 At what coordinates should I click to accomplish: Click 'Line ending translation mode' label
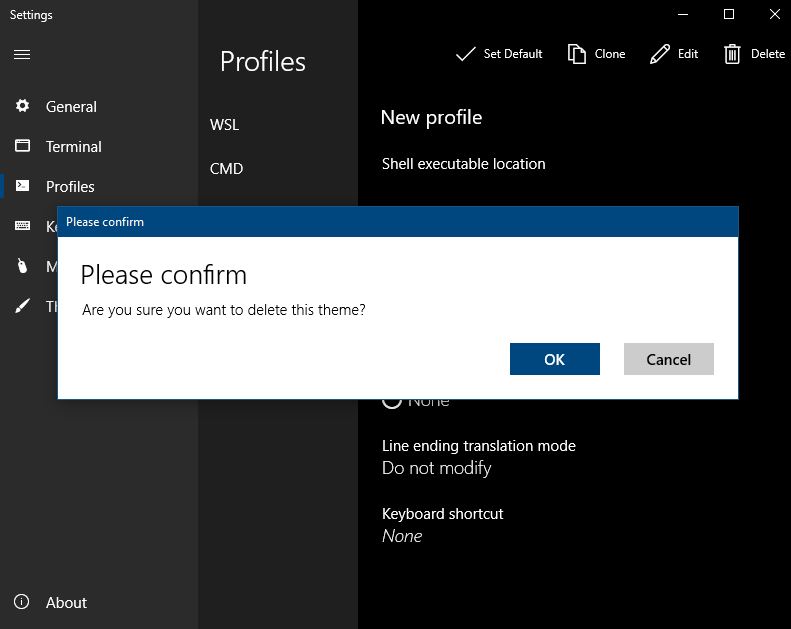(x=478, y=446)
